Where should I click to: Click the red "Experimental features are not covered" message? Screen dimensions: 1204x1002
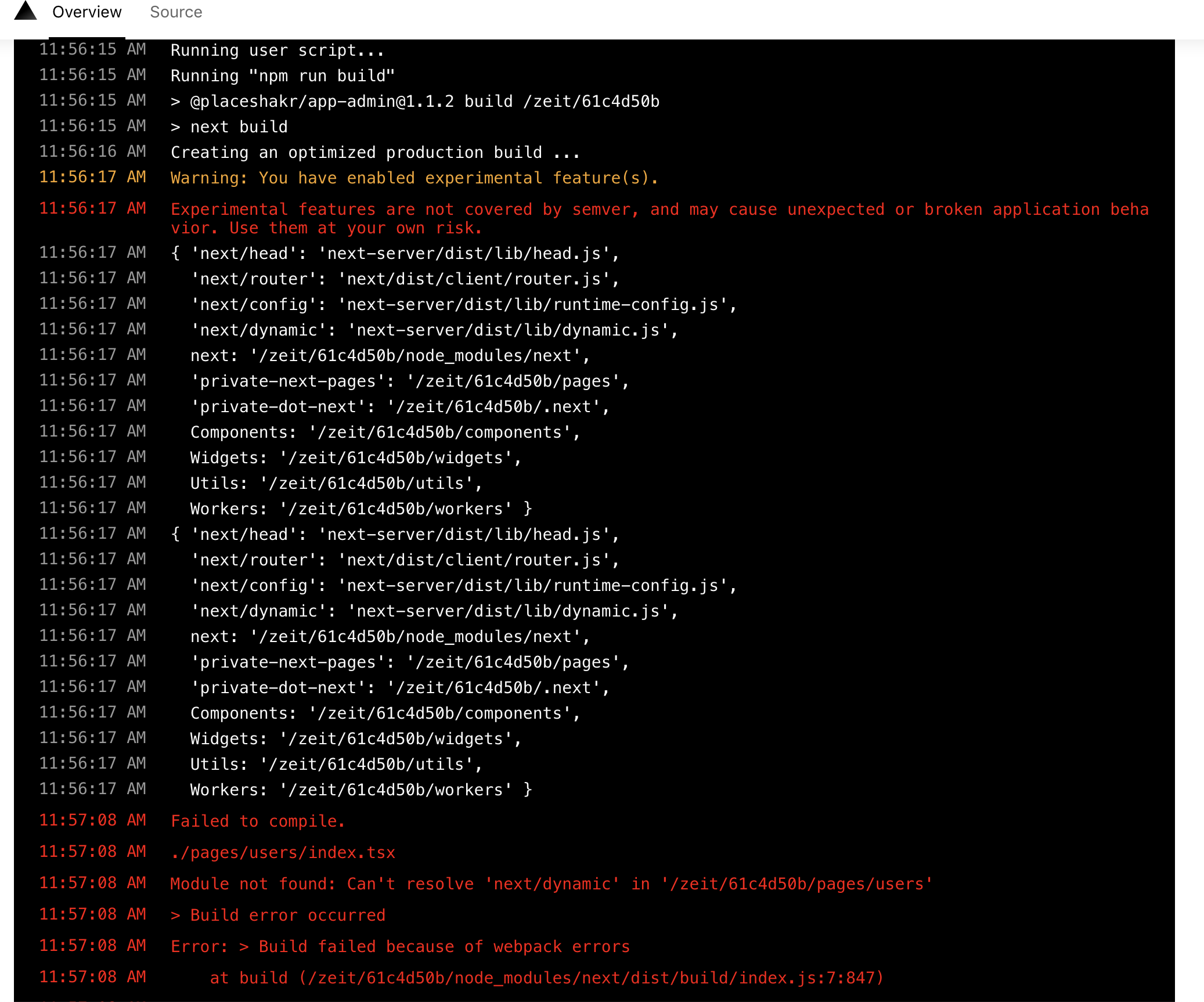pyautogui.click(x=659, y=219)
